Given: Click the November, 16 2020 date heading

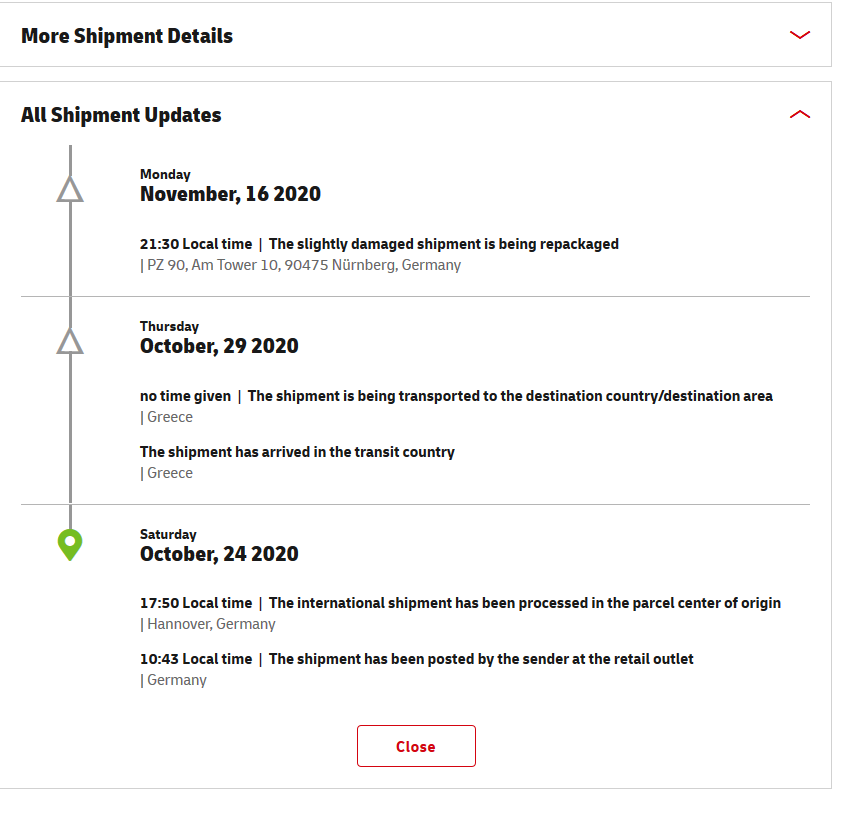Looking at the screenshot, I should (230, 194).
